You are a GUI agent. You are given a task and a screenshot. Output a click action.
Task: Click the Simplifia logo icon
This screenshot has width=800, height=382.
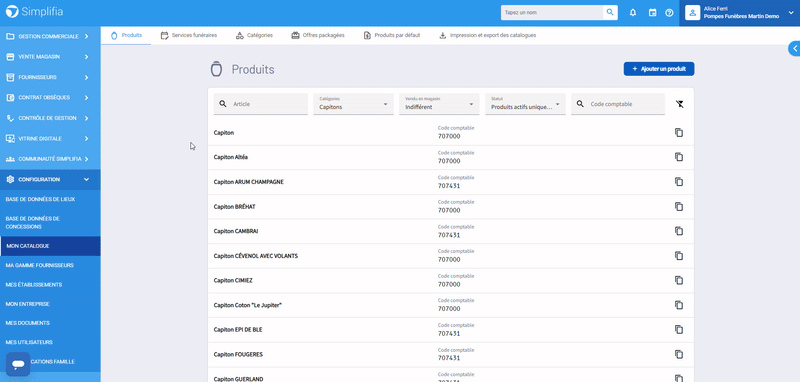pos(12,11)
